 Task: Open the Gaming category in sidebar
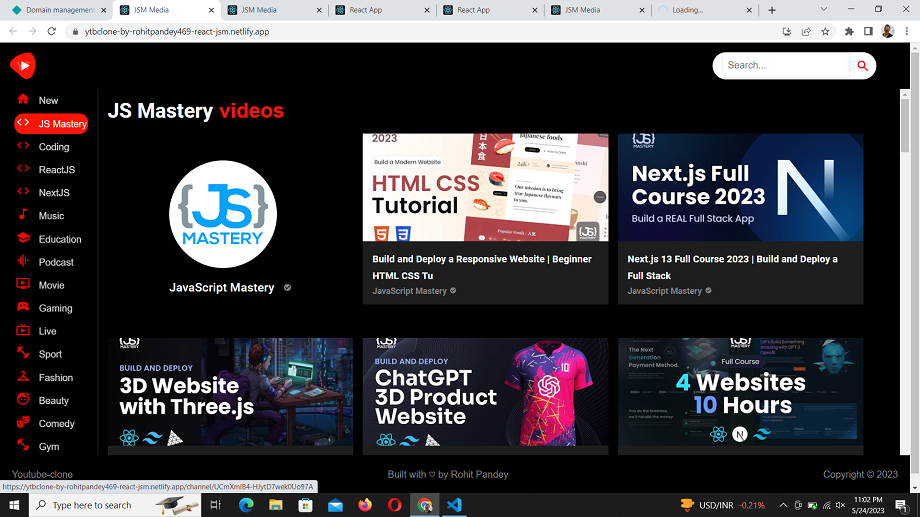55,308
